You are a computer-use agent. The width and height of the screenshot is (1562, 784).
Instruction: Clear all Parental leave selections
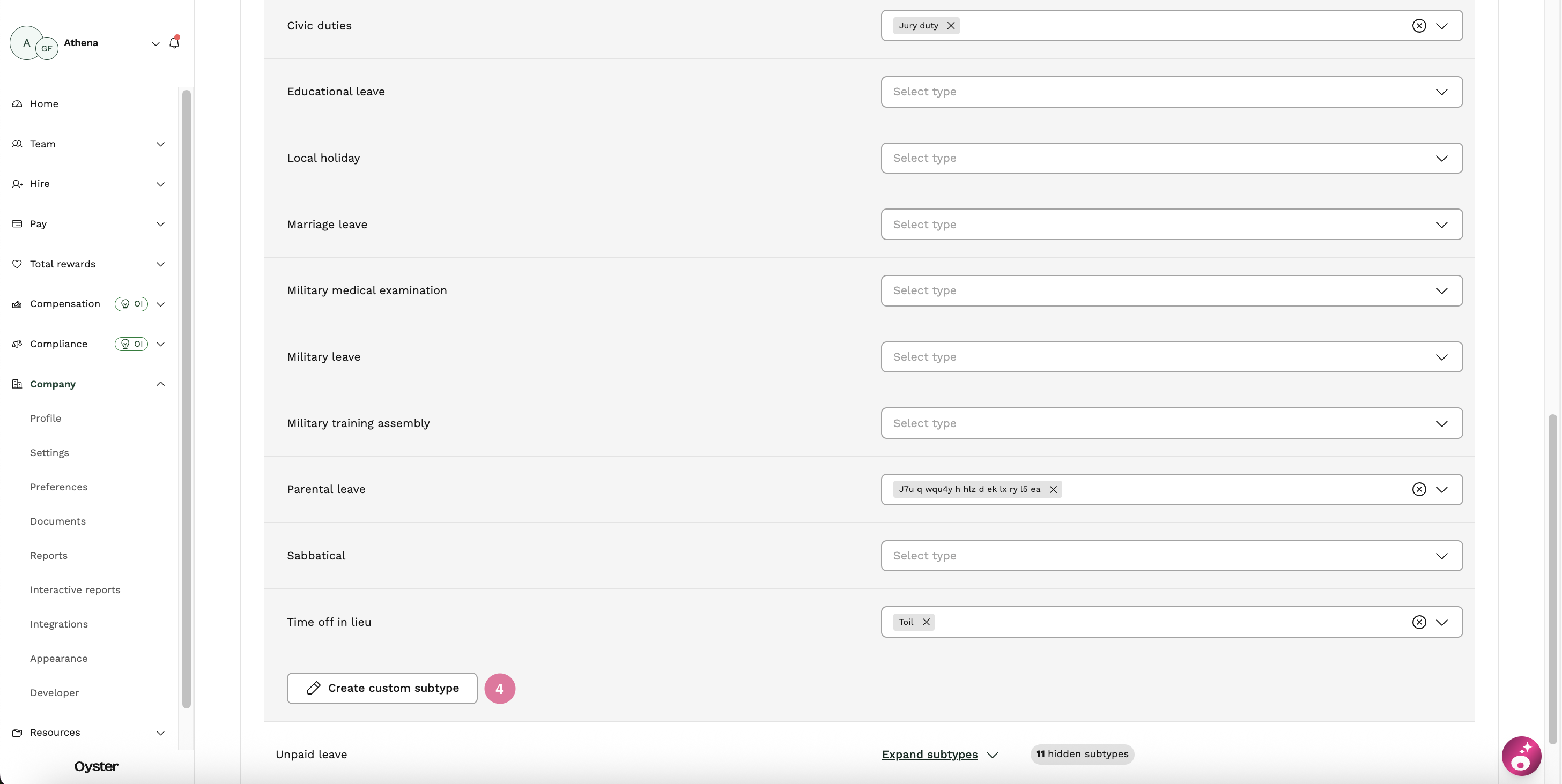coord(1419,490)
